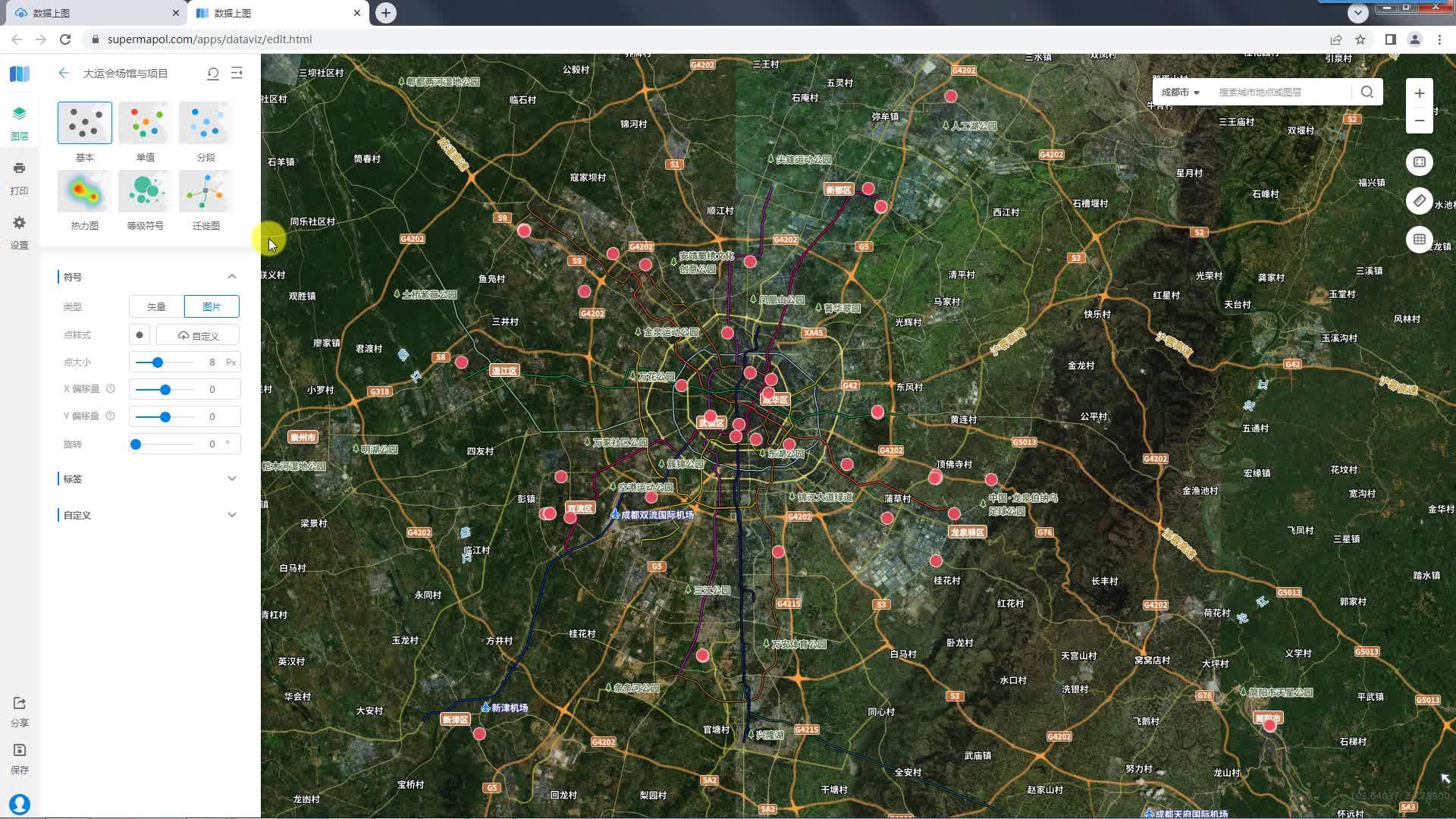1456x819 pixels.
Task: Open the 成都市 city dropdown
Action: [1180, 92]
